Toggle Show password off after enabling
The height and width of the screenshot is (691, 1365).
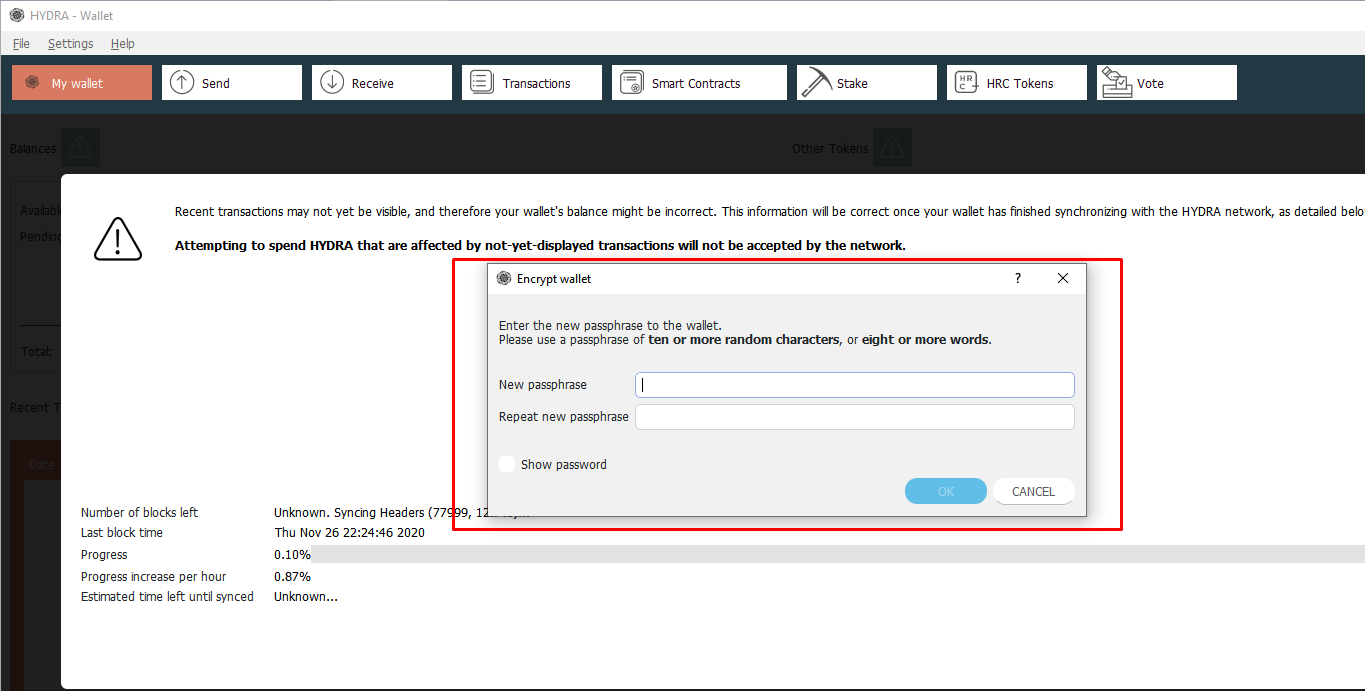(x=507, y=464)
